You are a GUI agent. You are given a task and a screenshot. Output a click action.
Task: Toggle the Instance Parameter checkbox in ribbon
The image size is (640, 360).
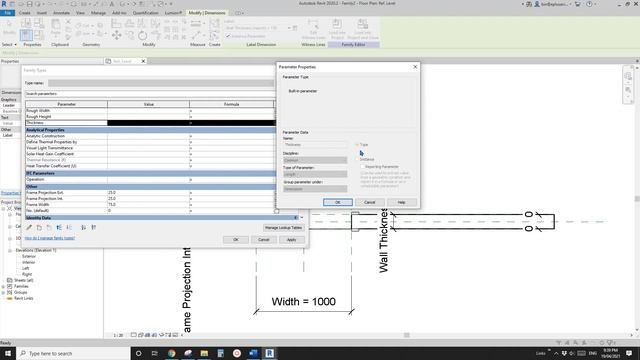[228, 36]
